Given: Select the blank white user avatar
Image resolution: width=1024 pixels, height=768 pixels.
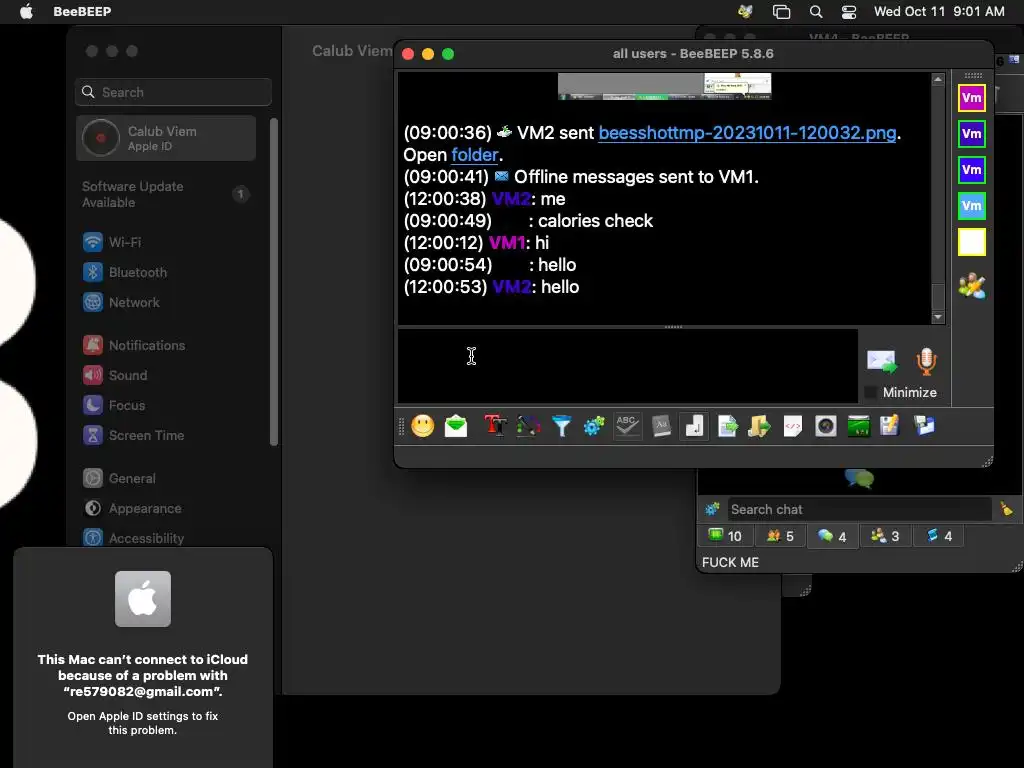Looking at the screenshot, I should click(x=972, y=242).
